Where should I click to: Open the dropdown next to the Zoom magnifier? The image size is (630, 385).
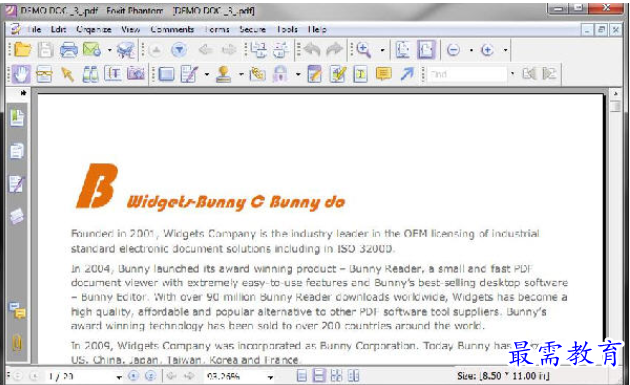pos(382,50)
